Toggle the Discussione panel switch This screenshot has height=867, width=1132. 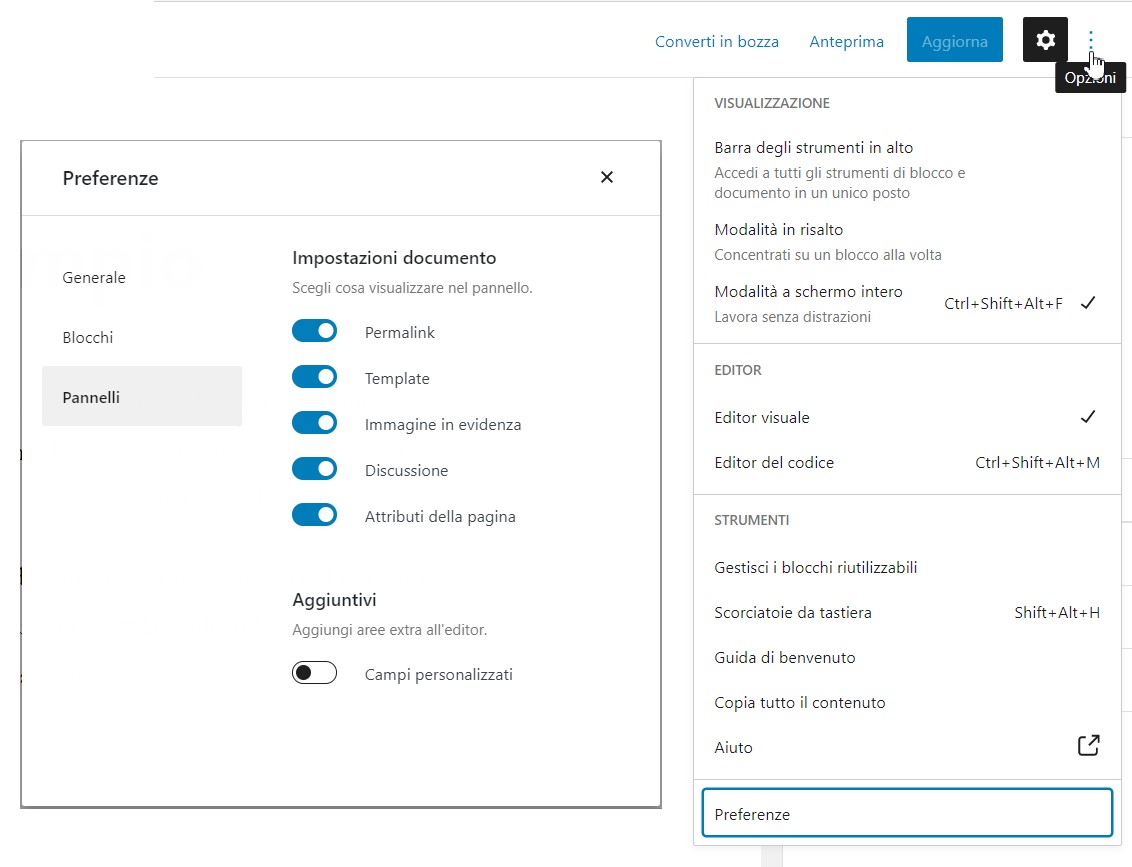(x=314, y=469)
